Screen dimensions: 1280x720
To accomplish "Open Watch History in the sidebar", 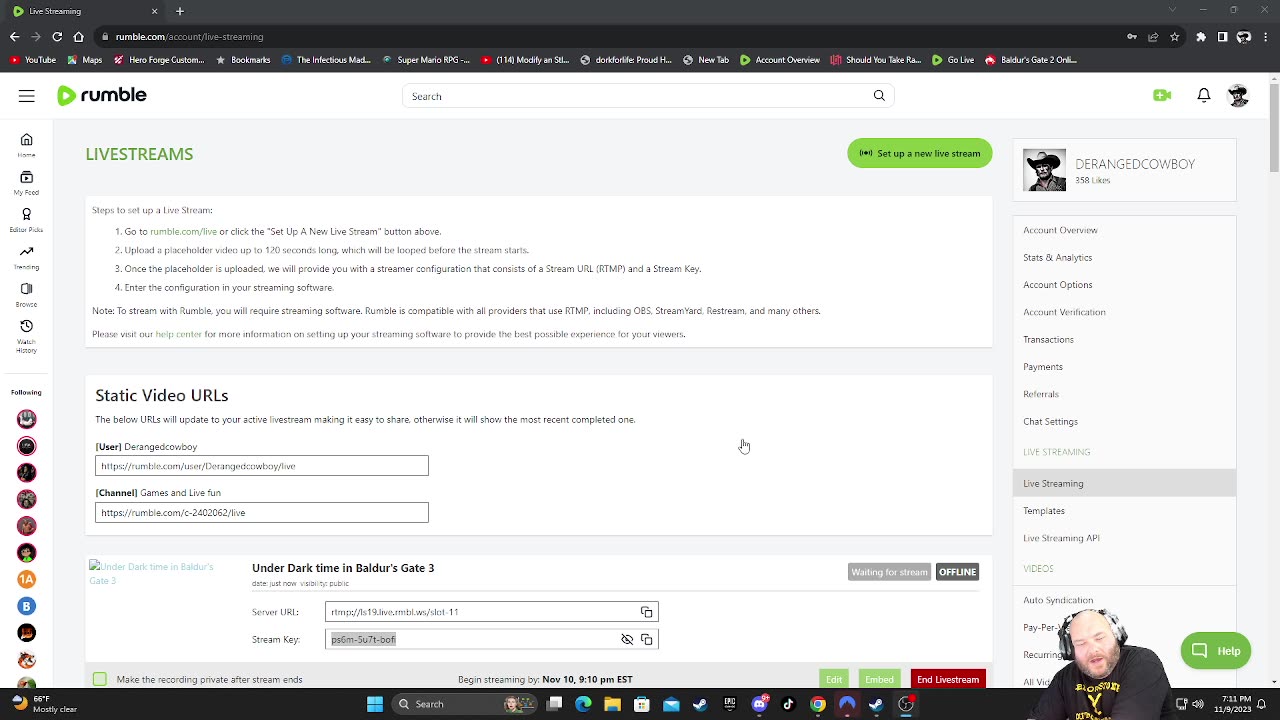I will point(26,336).
